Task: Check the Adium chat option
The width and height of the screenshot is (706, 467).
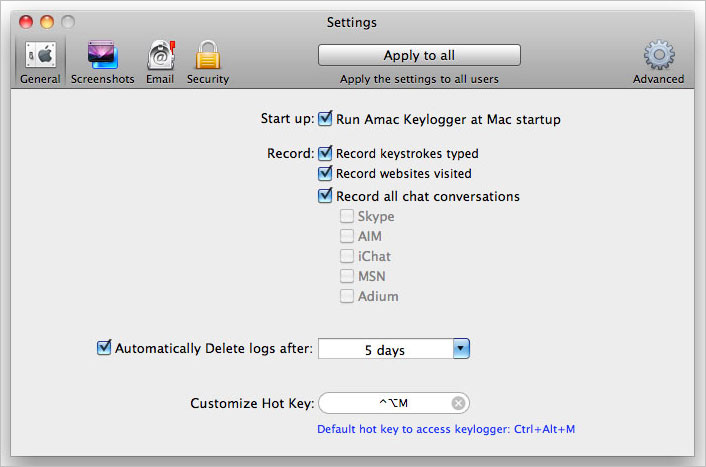Action: click(x=346, y=296)
